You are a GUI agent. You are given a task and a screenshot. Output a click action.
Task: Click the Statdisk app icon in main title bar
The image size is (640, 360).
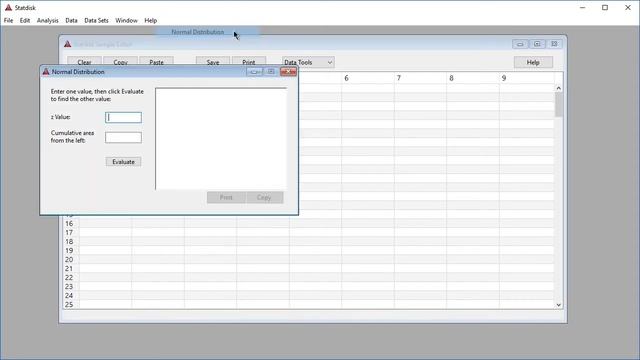[x=8, y=7]
